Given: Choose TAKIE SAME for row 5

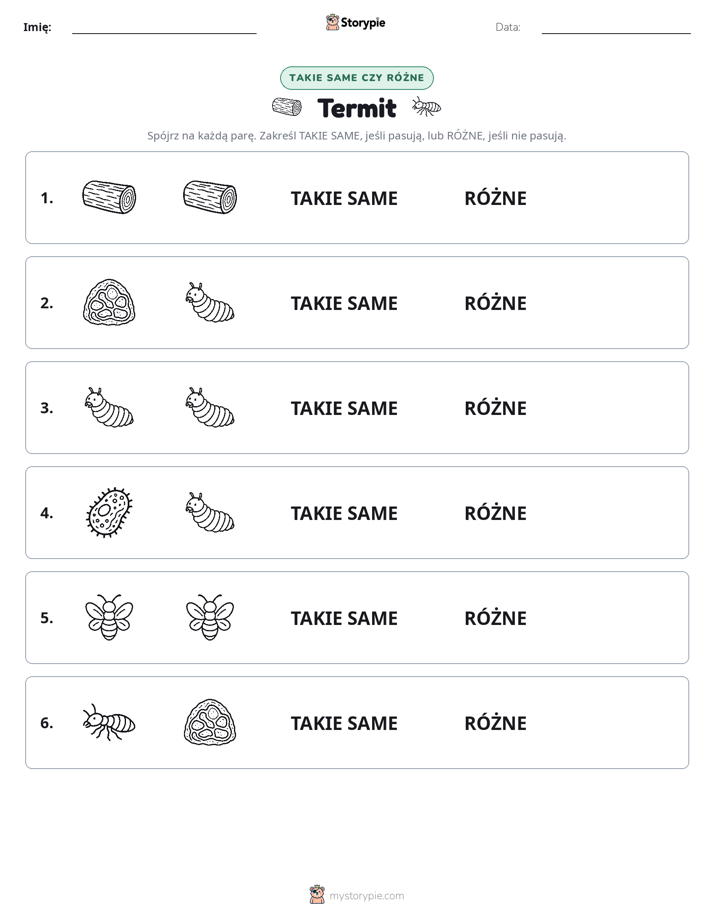Looking at the screenshot, I should 344,618.
